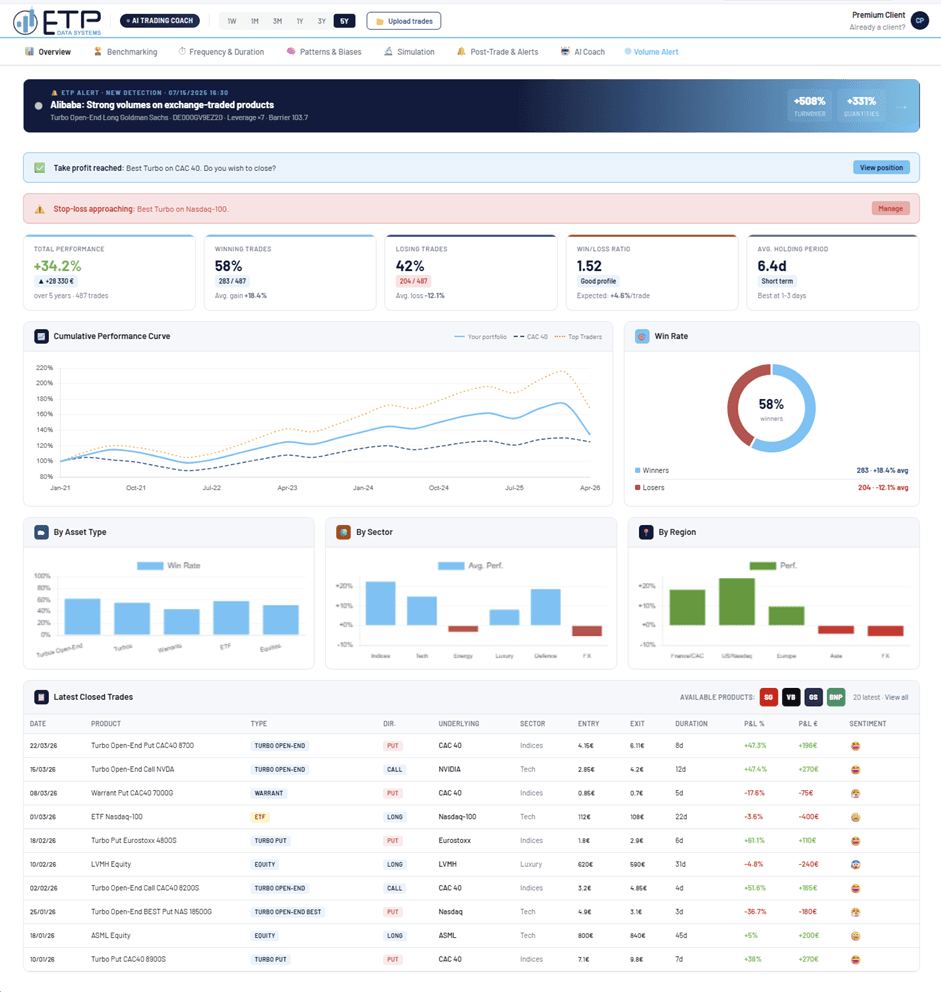Screen dimensions: 941x992
Task: Toggle the Top Traders legend series
Action: click(578, 337)
